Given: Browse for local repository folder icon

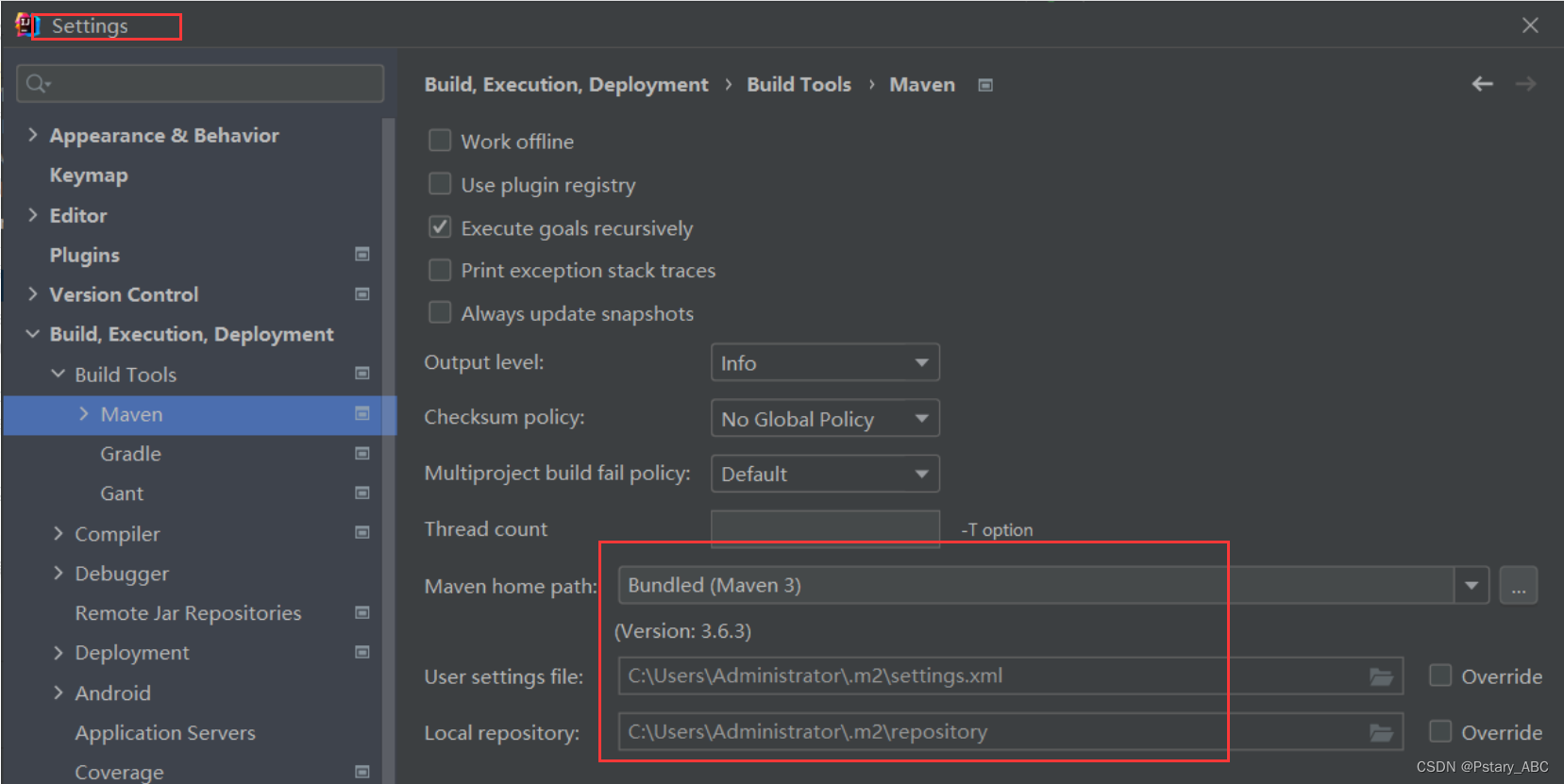Looking at the screenshot, I should click(x=1381, y=732).
